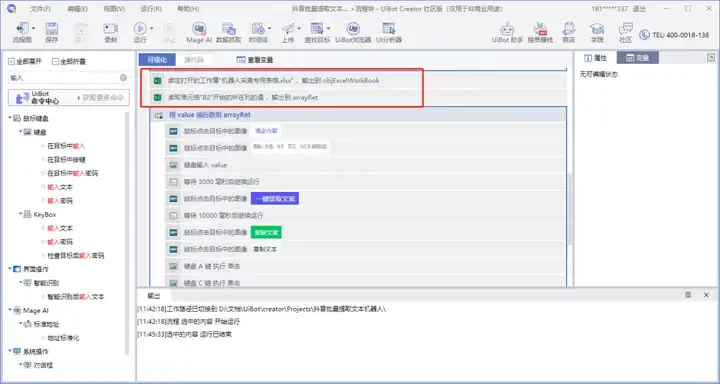This screenshot has height=384, width=720.
Task: Open the 查找目标 dropdown arrow
Action: [x=329, y=28]
